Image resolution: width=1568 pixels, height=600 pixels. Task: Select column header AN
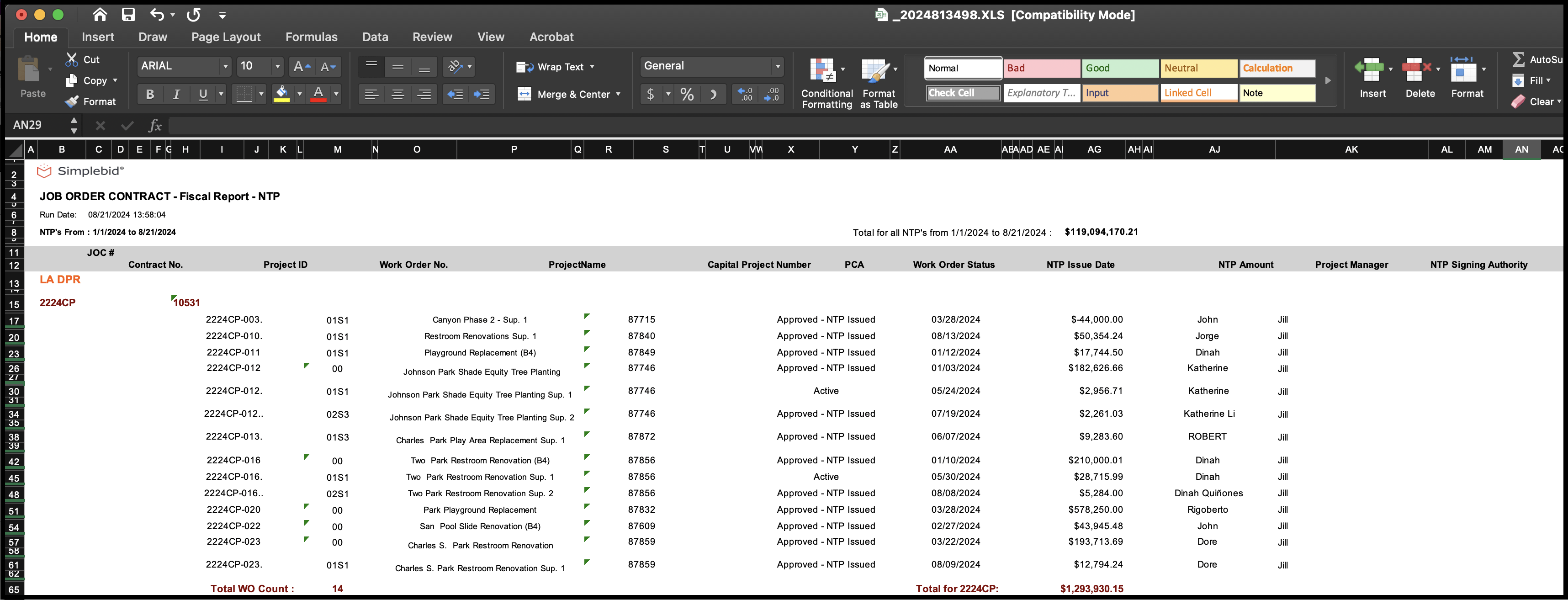click(1521, 149)
